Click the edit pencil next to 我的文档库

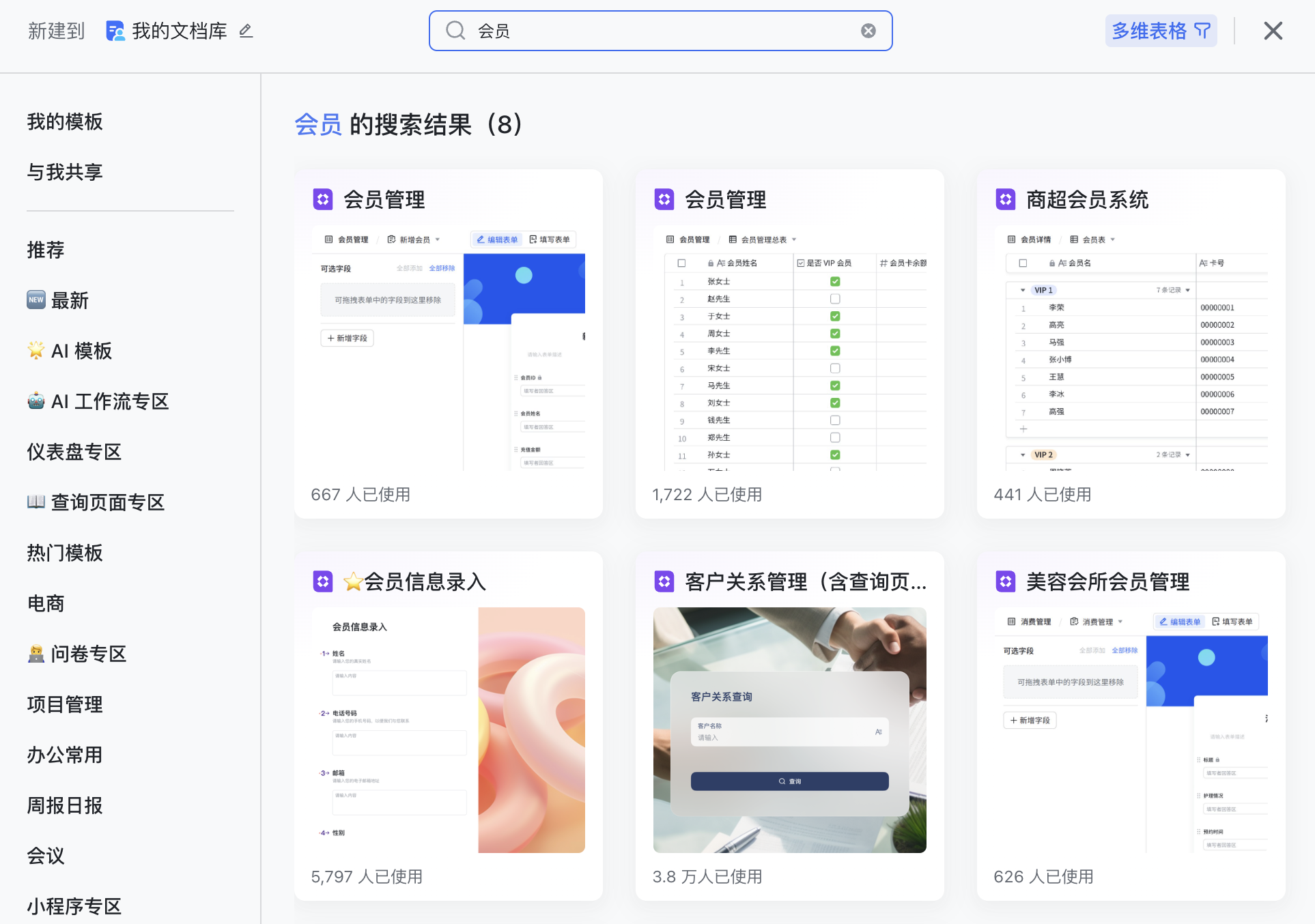pos(246,31)
